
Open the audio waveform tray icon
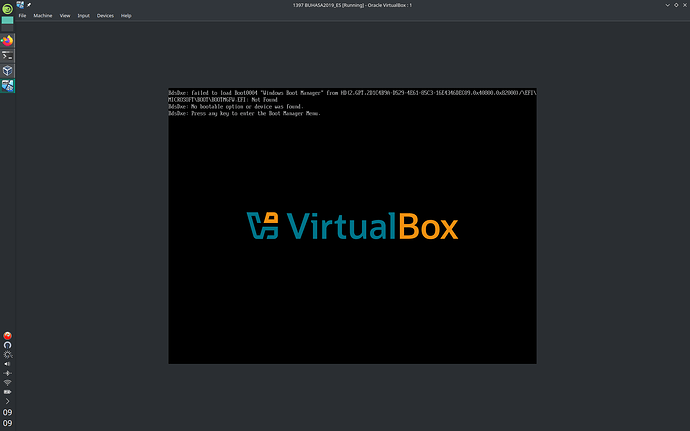click(7, 373)
